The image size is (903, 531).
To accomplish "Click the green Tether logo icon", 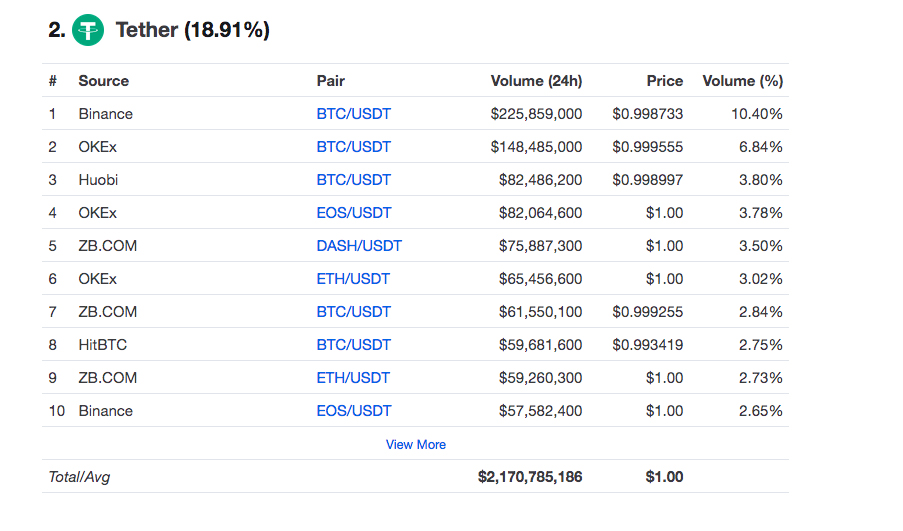I will 88,30.
